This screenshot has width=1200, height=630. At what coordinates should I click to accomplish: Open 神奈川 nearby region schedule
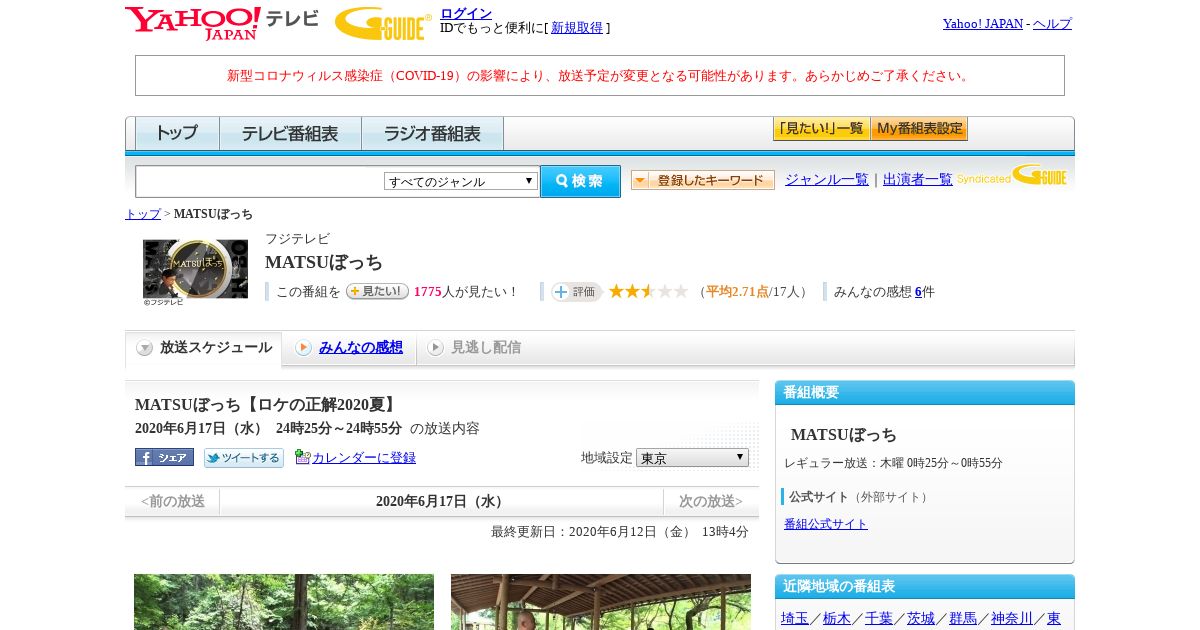(x=1012, y=618)
